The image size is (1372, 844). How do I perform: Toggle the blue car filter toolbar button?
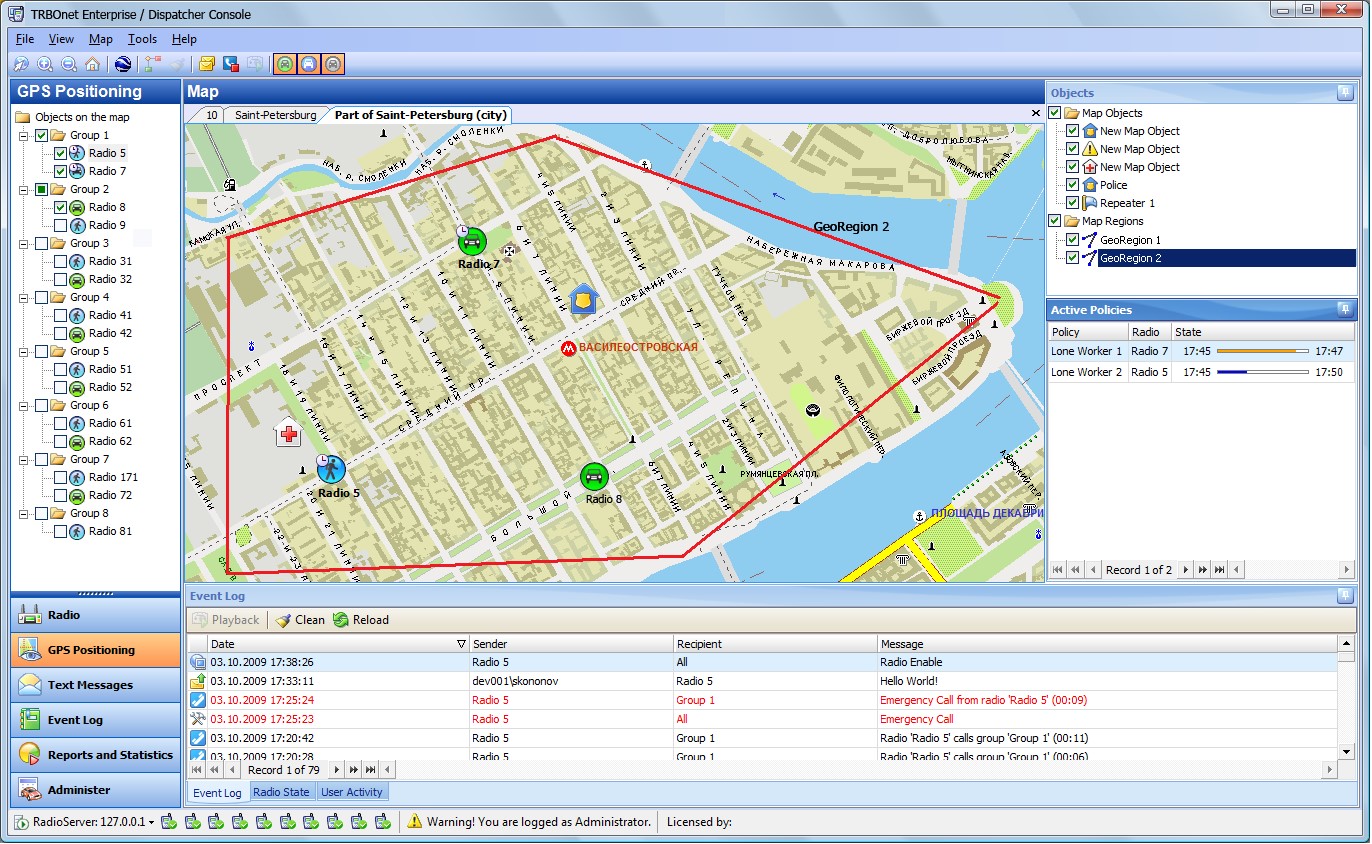tap(309, 64)
